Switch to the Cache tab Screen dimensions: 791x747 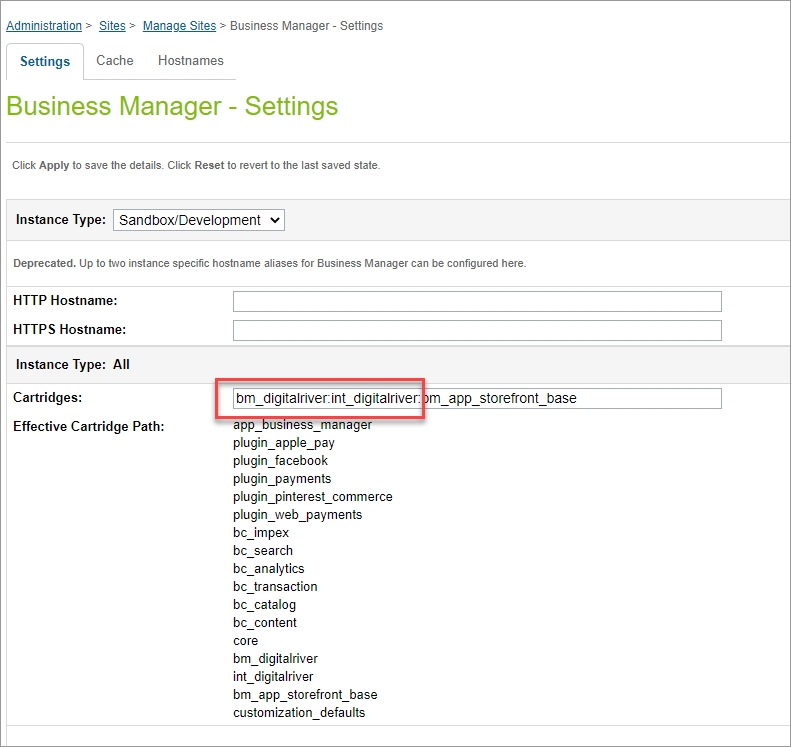[x=115, y=61]
